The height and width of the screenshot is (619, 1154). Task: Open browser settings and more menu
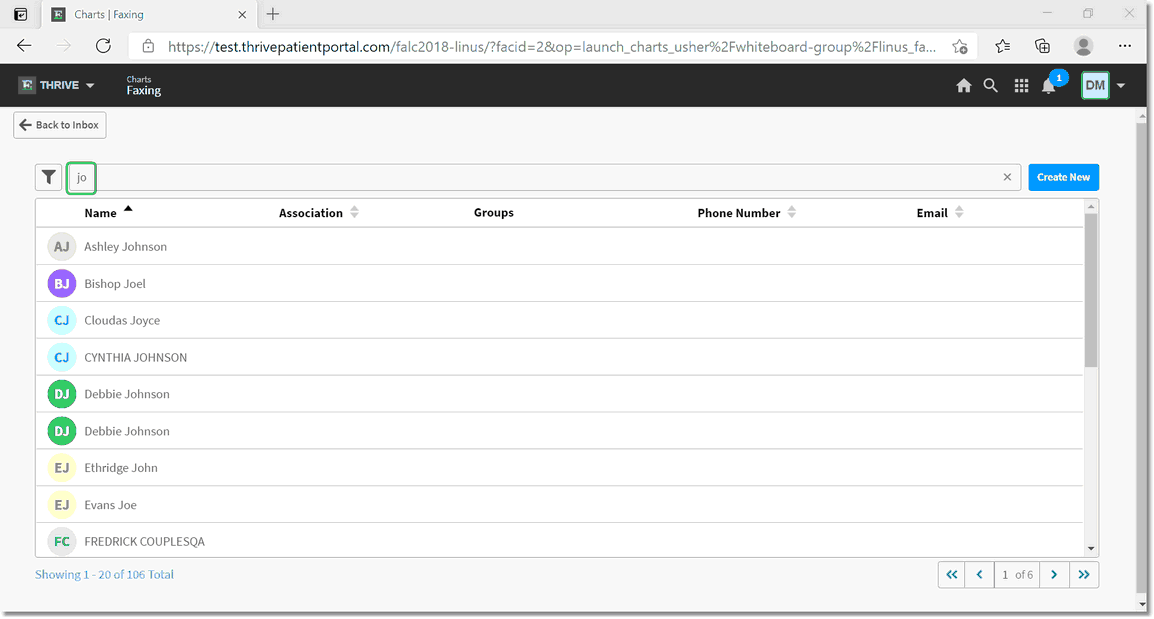point(1125,46)
